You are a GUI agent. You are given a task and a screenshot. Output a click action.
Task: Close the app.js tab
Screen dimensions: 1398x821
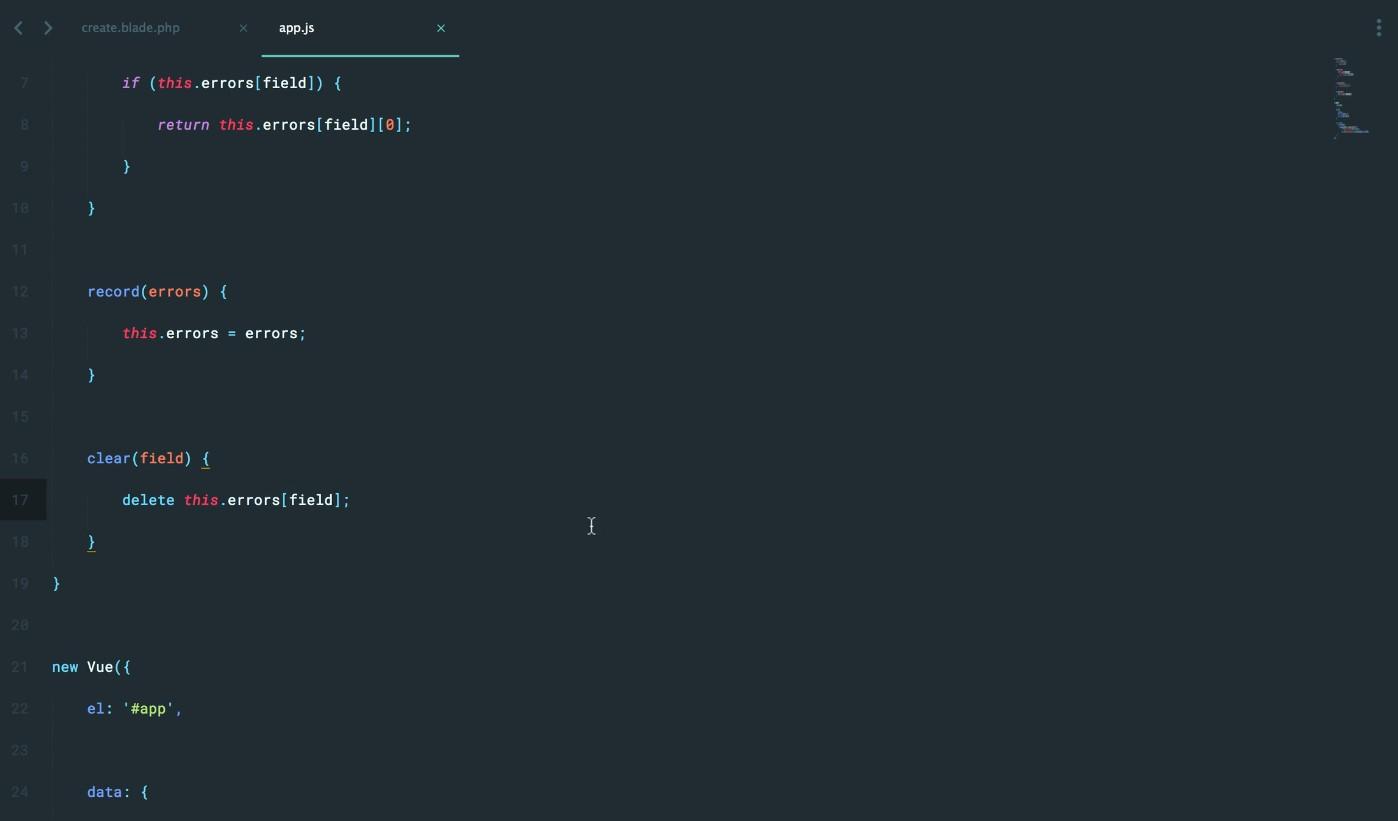[x=441, y=28]
